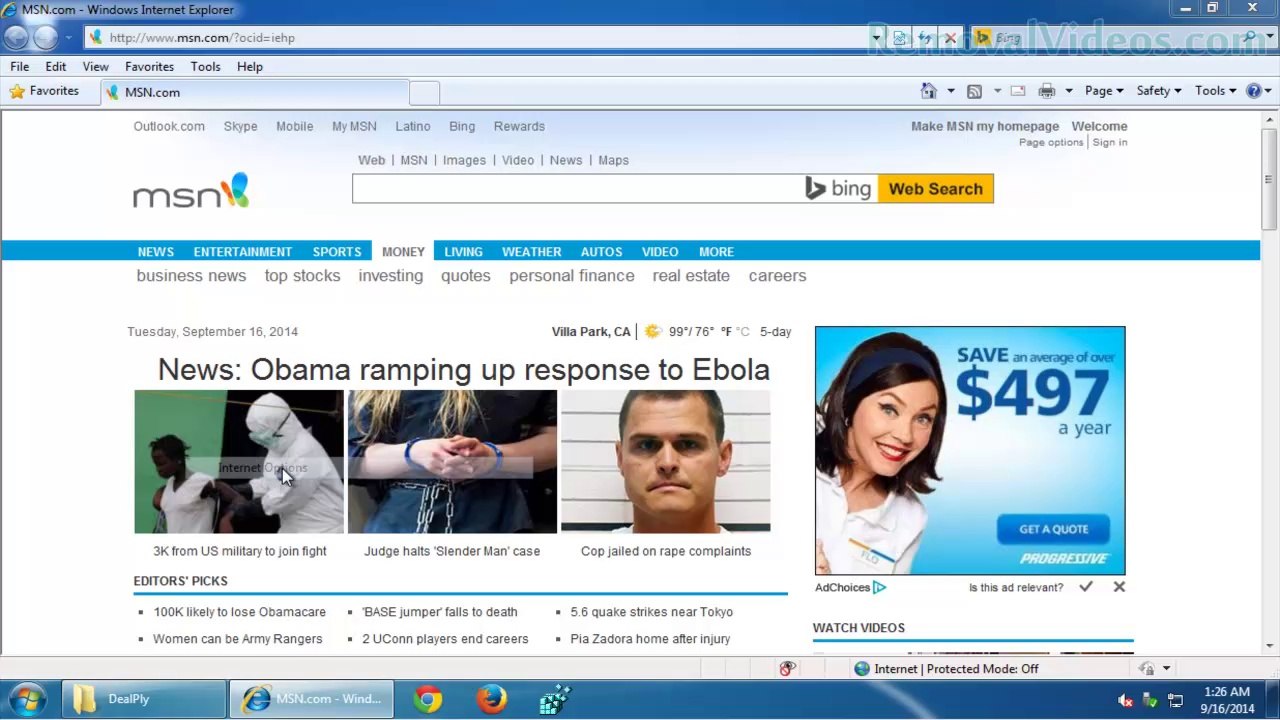The image size is (1280, 720).
Task: Open a new blank tab
Action: tap(424, 92)
